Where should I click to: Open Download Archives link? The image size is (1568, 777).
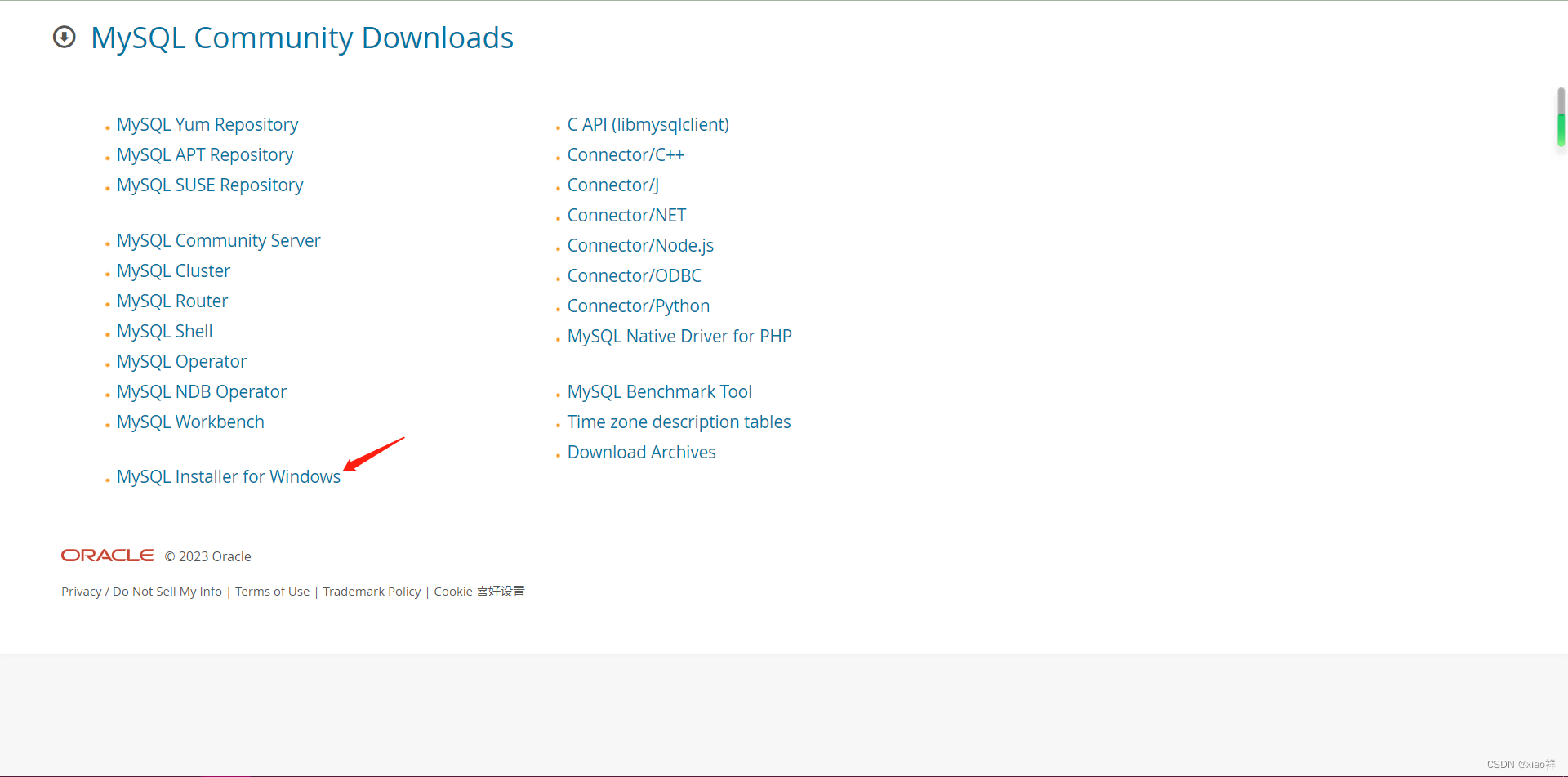point(641,452)
